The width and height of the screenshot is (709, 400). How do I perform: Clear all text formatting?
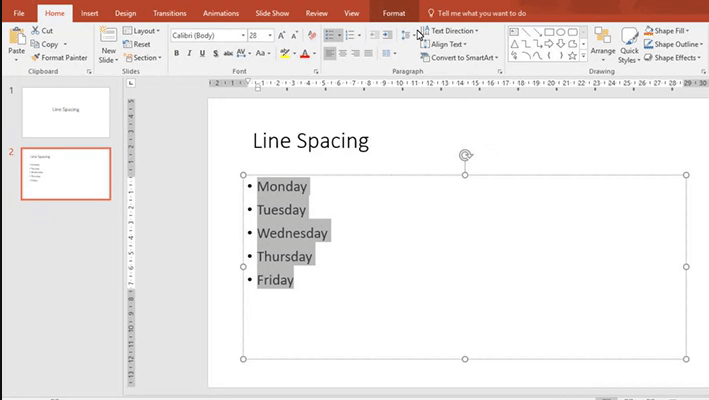click(x=311, y=35)
